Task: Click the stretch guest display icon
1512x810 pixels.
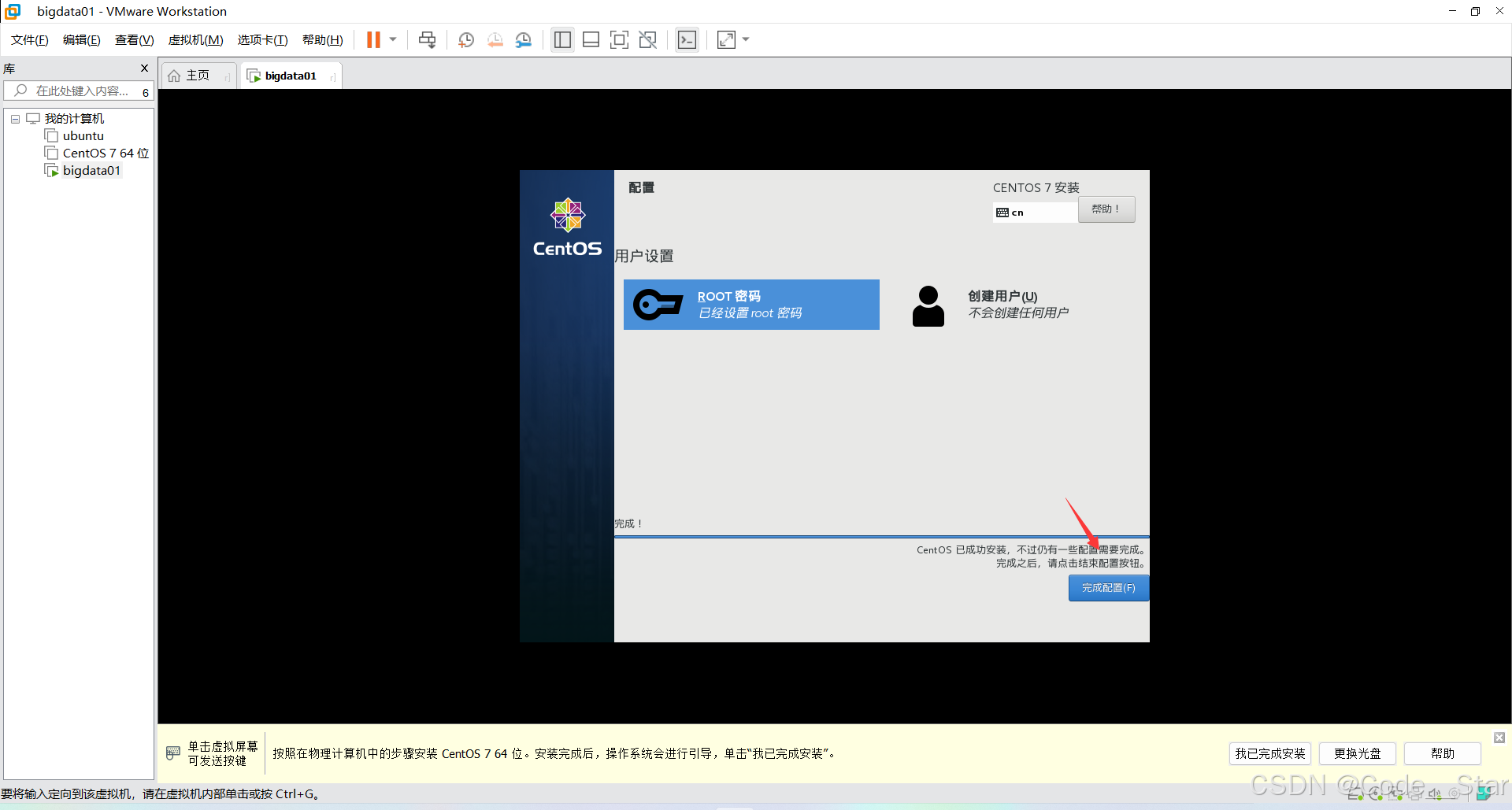Action: coord(726,39)
